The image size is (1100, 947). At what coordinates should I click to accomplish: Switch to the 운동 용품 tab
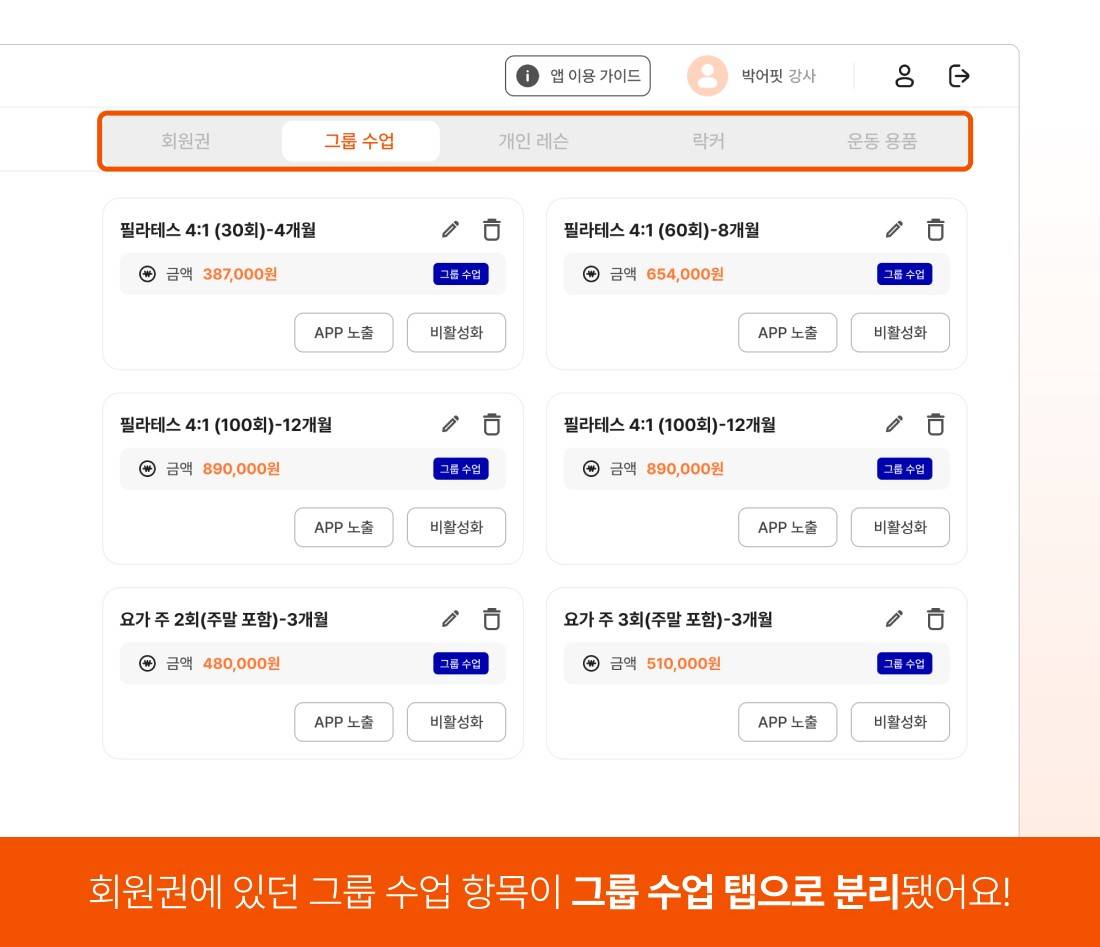pyautogui.click(x=881, y=141)
